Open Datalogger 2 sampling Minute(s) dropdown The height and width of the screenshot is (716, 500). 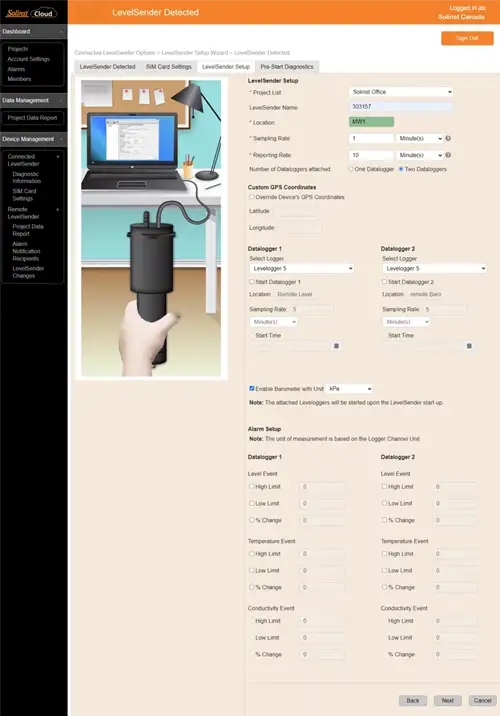pyautogui.click(x=406, y=322)
